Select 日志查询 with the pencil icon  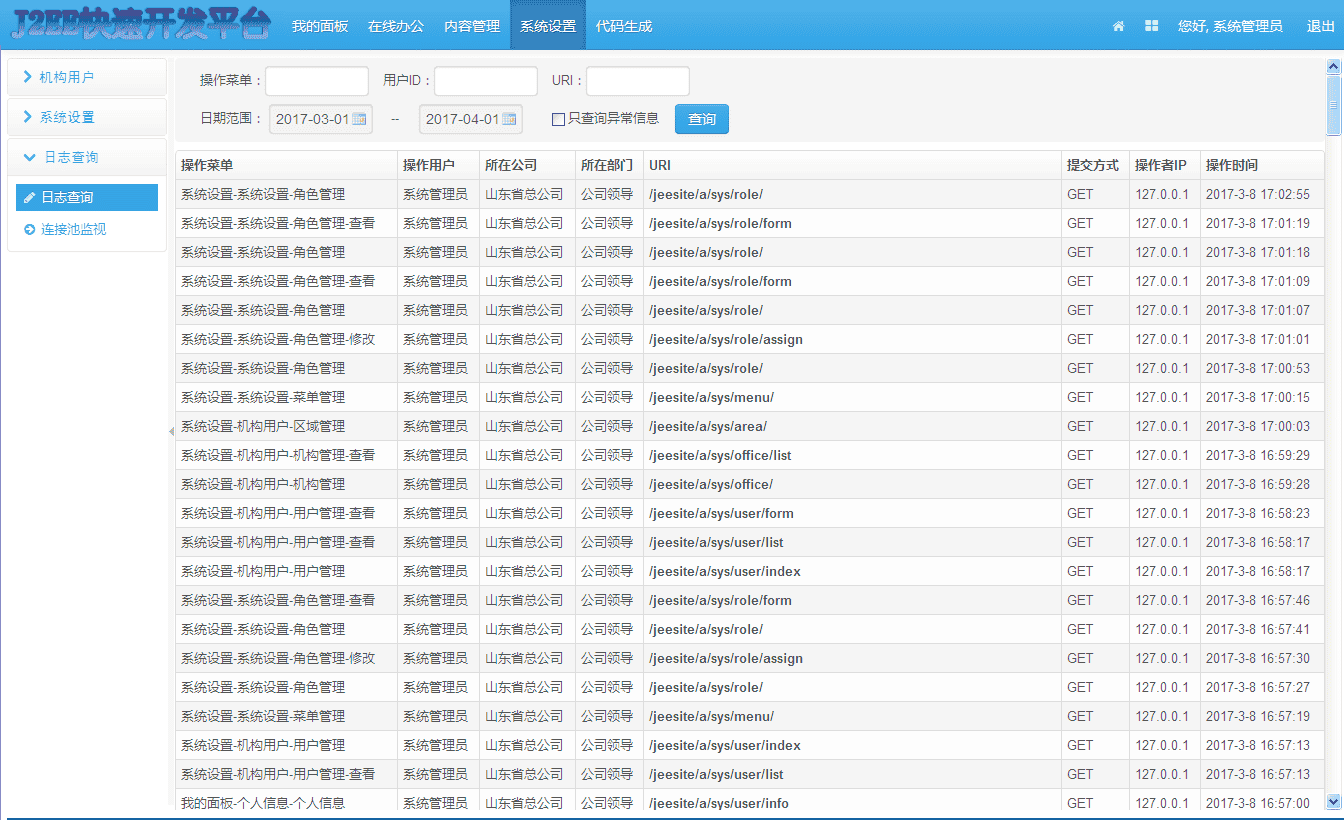[86, 197]
